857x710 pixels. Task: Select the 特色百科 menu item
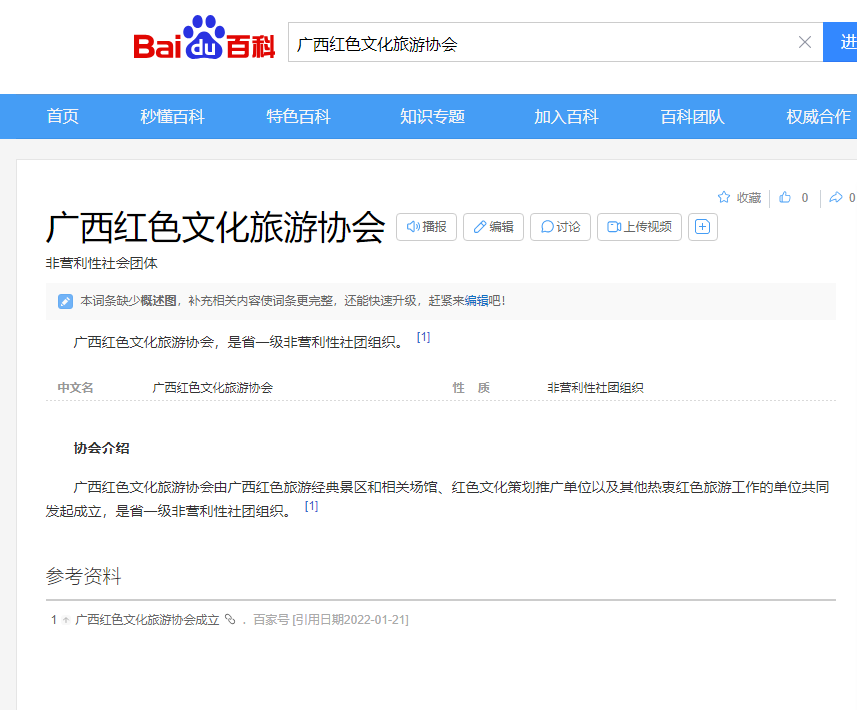[298, 117]
